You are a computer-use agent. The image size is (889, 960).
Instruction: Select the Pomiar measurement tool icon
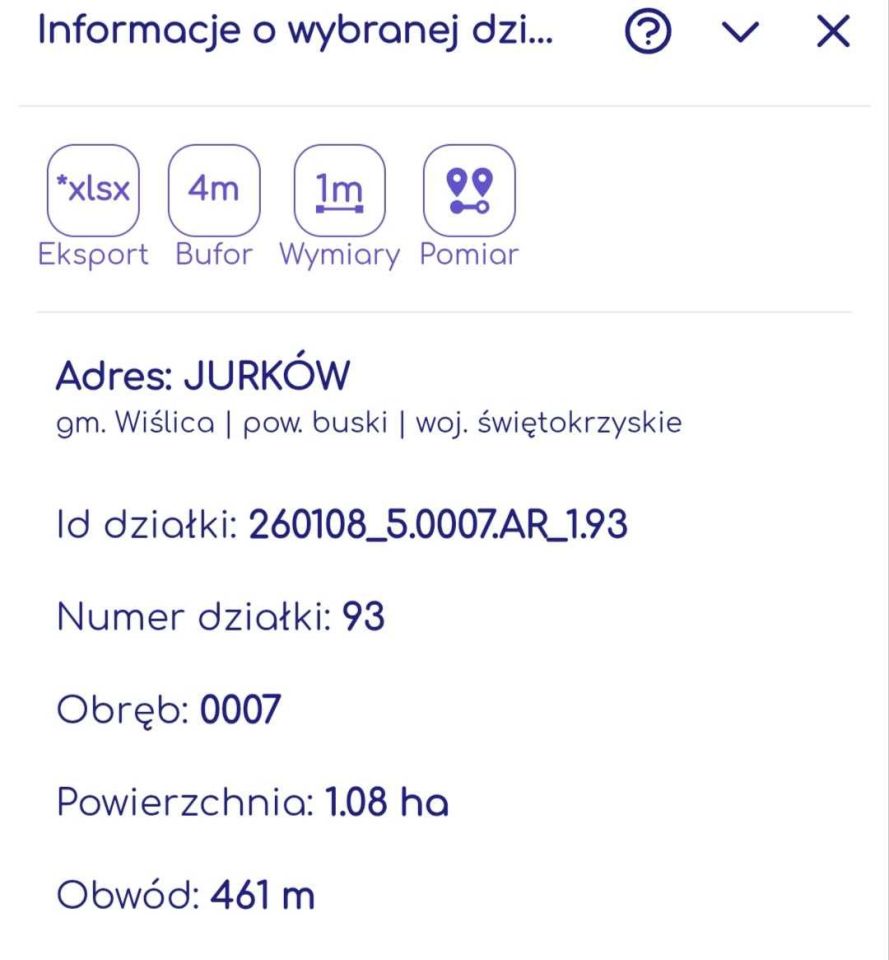point(468,189)
